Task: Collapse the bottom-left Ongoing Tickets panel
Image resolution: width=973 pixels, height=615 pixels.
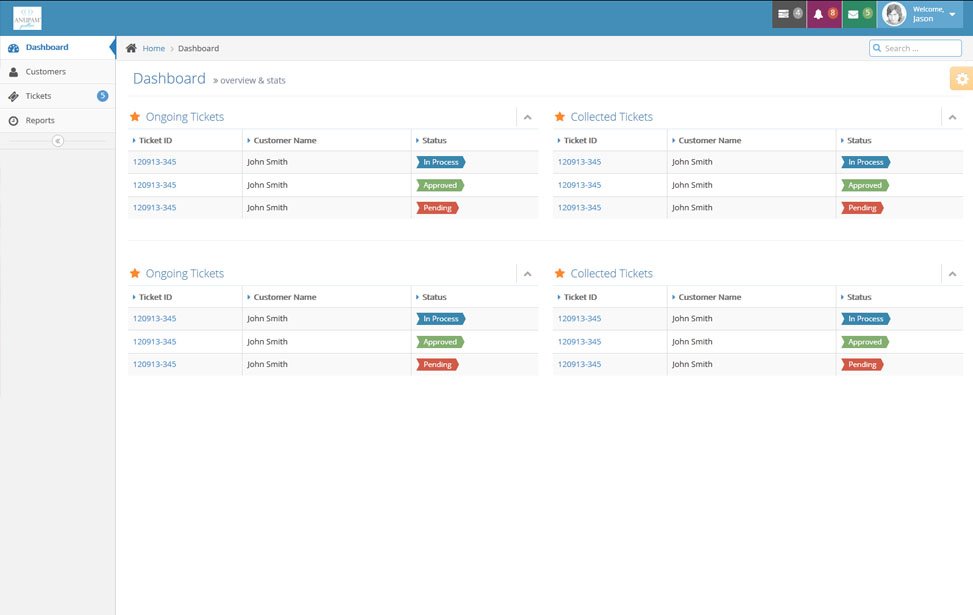Action: [x=527, y=274]
